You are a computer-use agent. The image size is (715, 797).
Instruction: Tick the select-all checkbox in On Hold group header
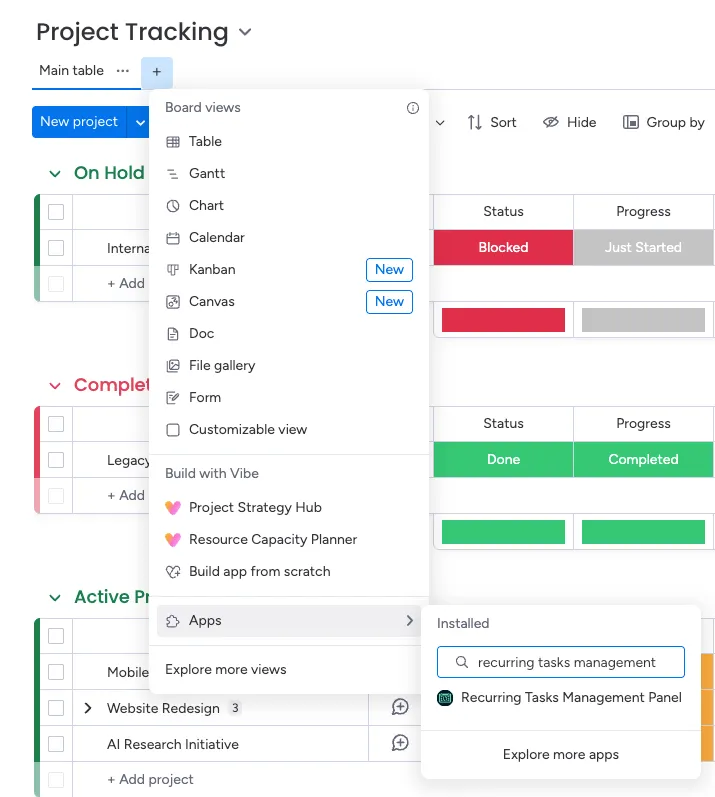click(56, 212)
